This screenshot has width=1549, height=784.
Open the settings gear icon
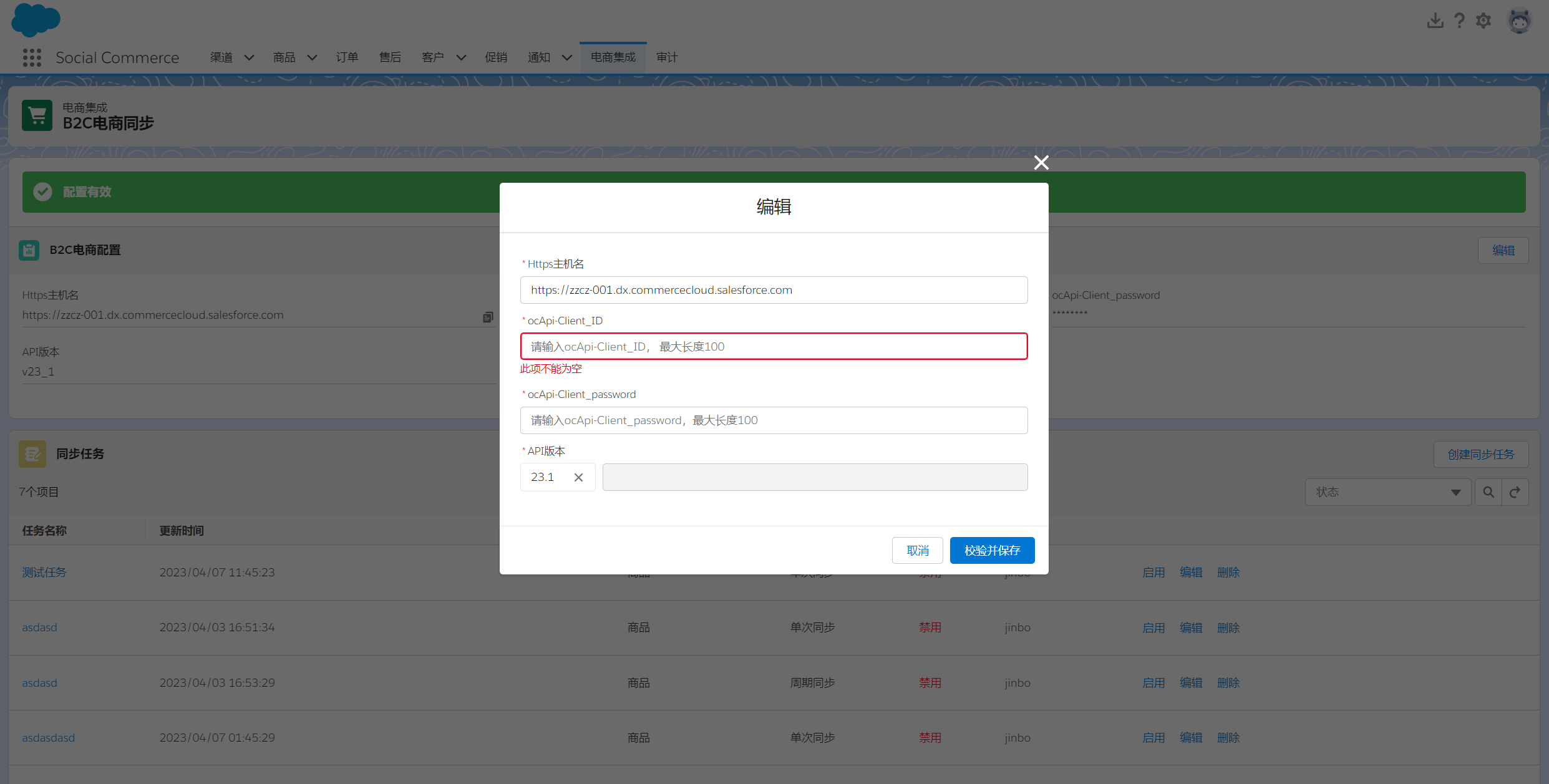1483,21
